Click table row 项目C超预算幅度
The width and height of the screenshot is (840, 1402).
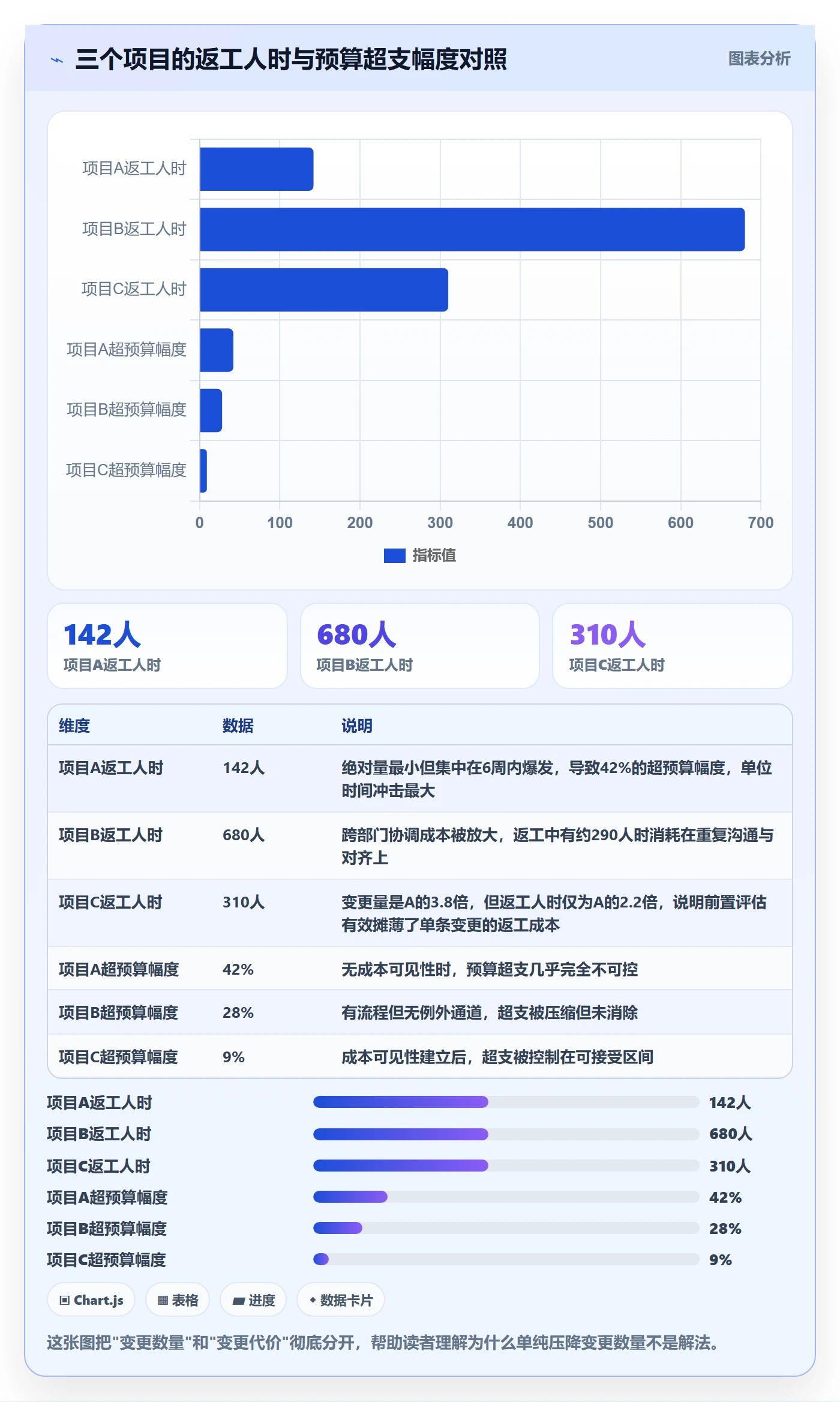(420, 1056)
